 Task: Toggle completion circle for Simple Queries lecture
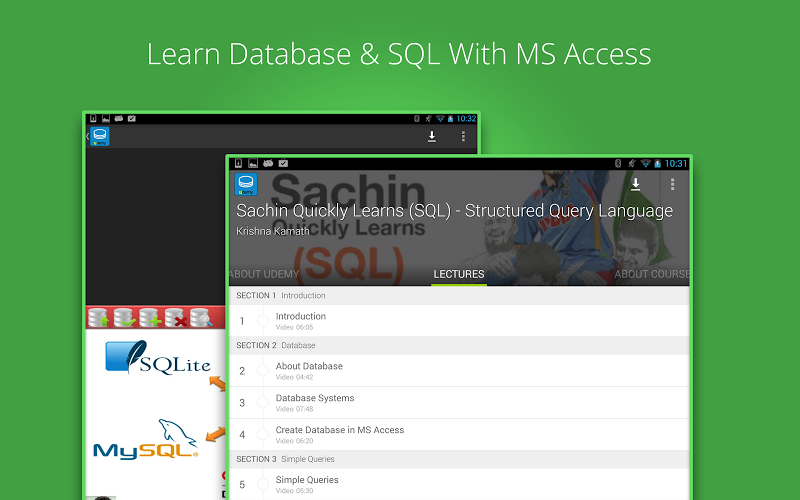click(263, 484)
